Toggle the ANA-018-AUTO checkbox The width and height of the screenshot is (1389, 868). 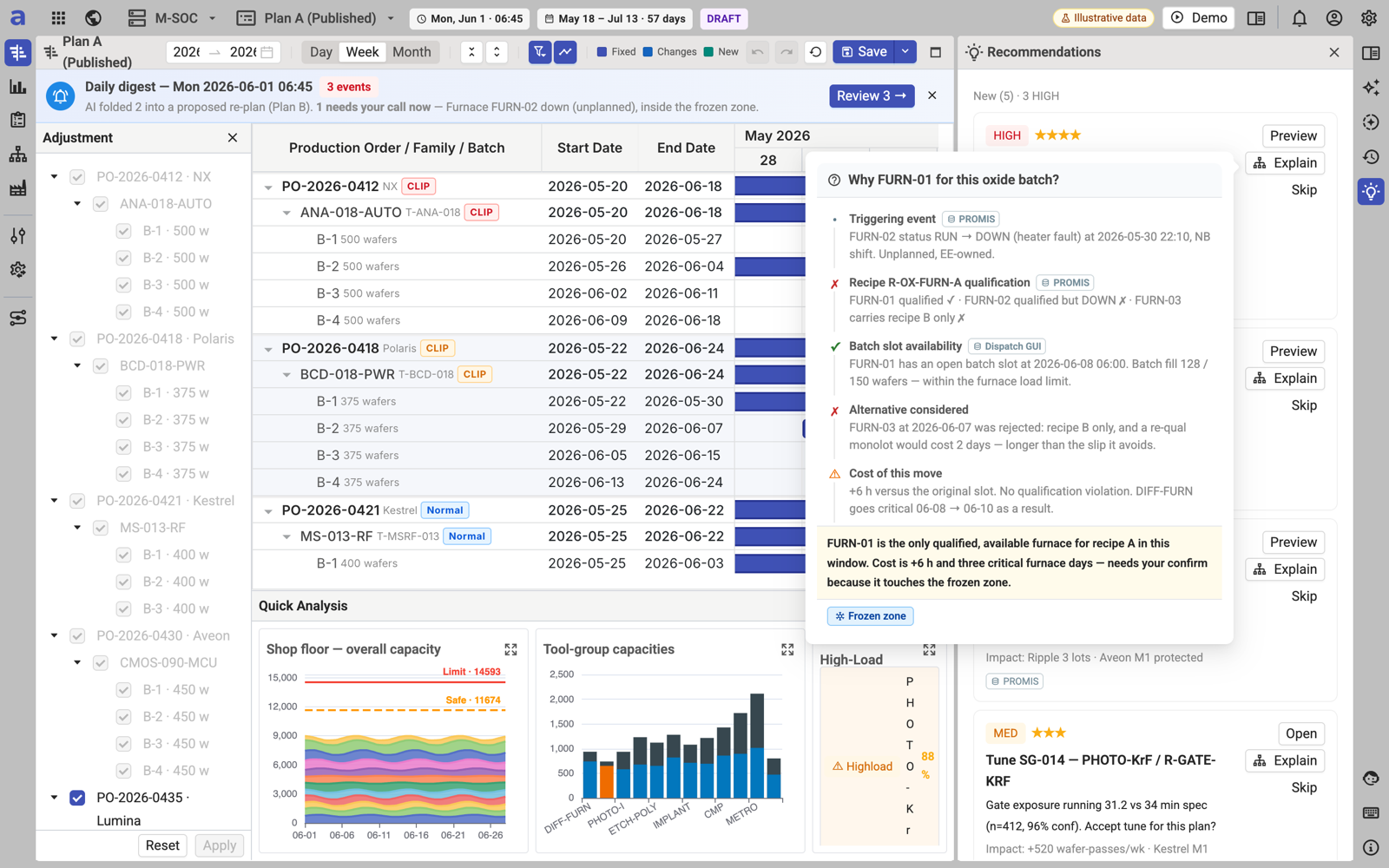[101, 204]
